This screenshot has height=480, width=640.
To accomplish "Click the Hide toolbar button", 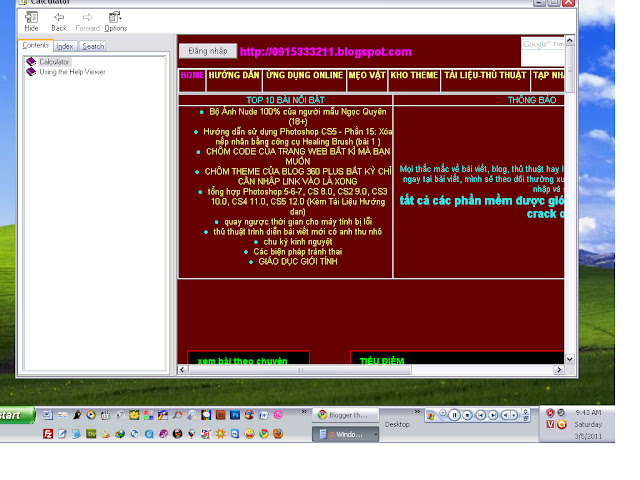I will pos(31,21).
